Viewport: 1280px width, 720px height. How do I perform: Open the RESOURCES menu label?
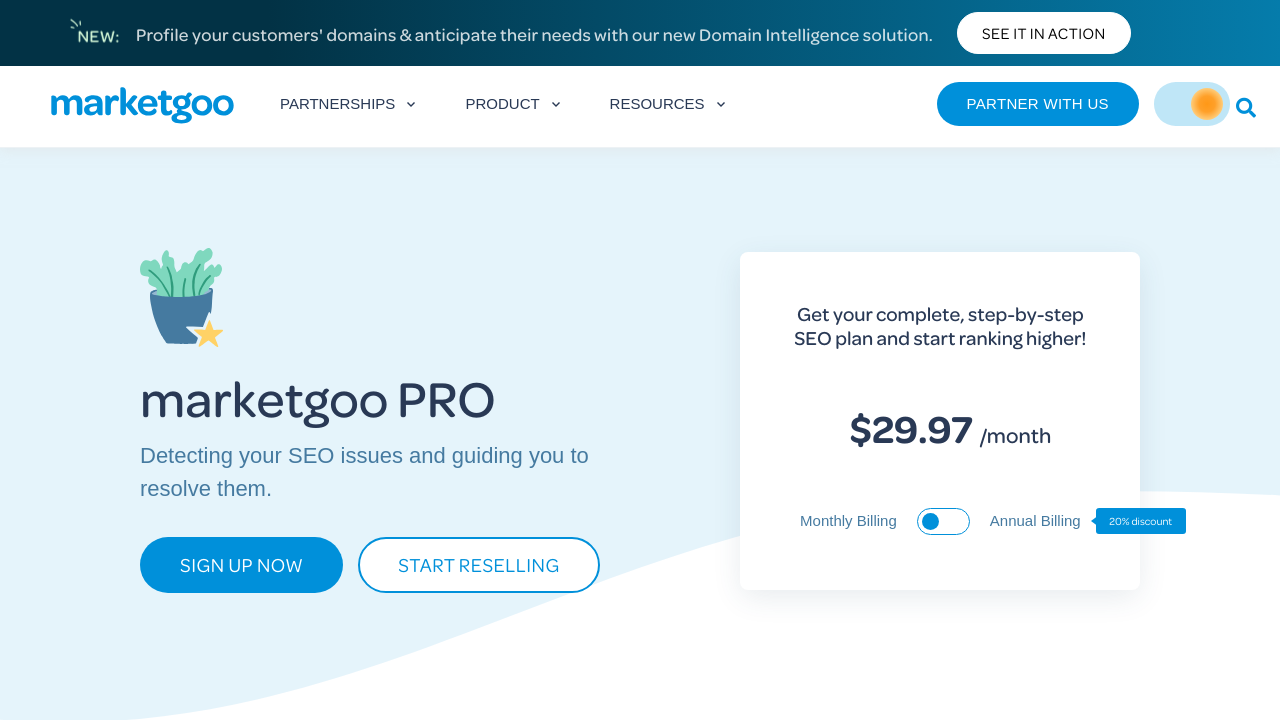pos(657,104)
